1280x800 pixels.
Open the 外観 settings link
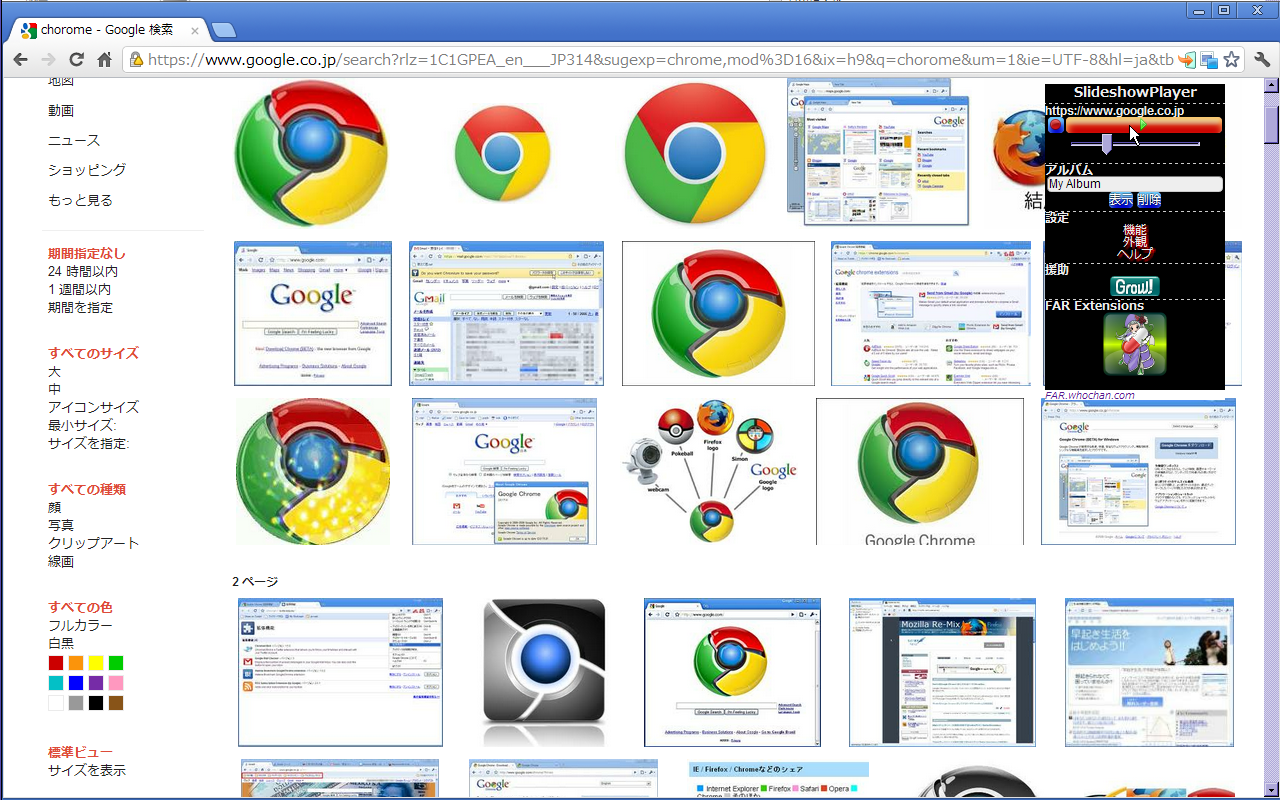click(x=1134, y=242)
